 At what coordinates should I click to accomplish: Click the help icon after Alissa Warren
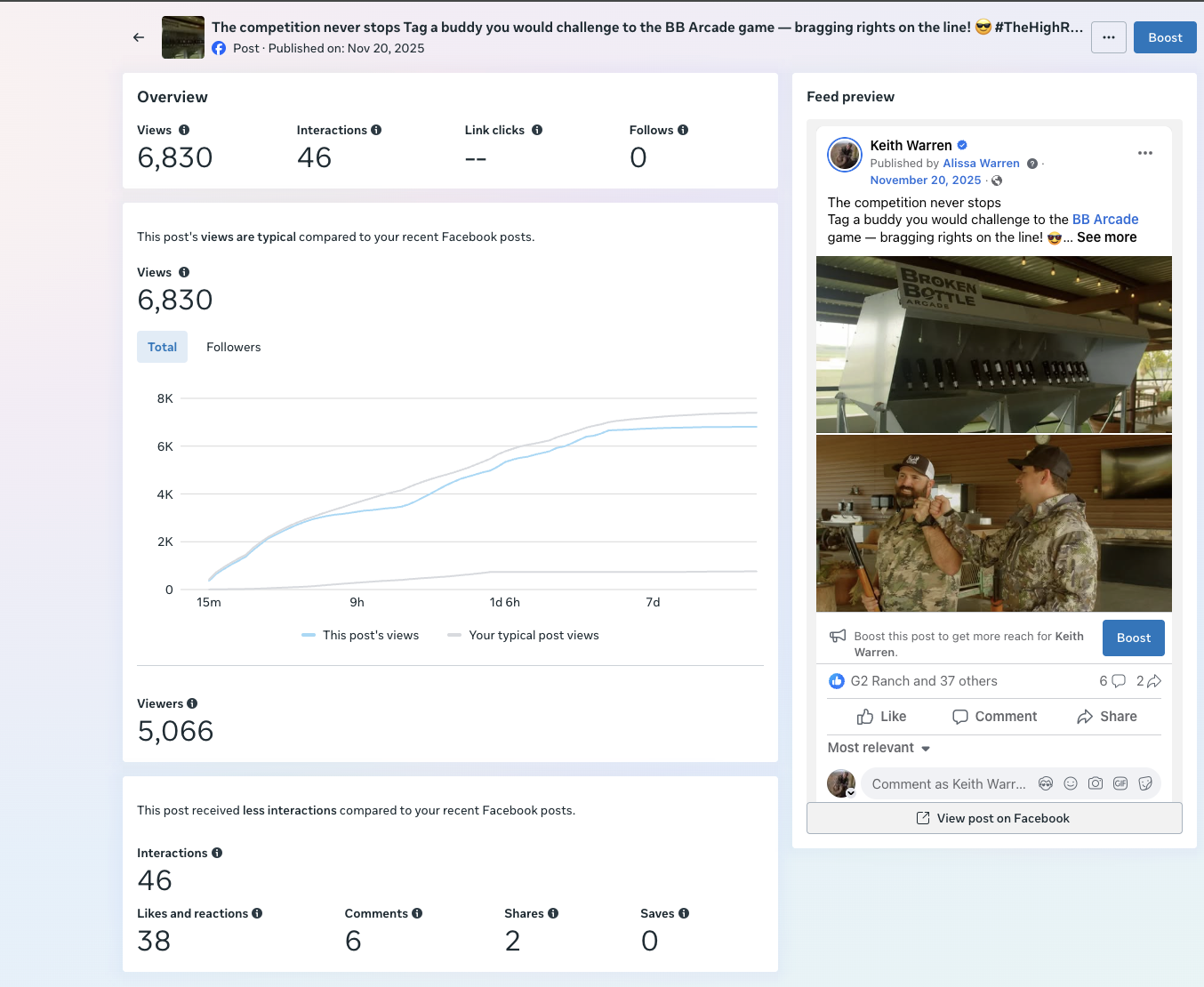point(1032,164)
